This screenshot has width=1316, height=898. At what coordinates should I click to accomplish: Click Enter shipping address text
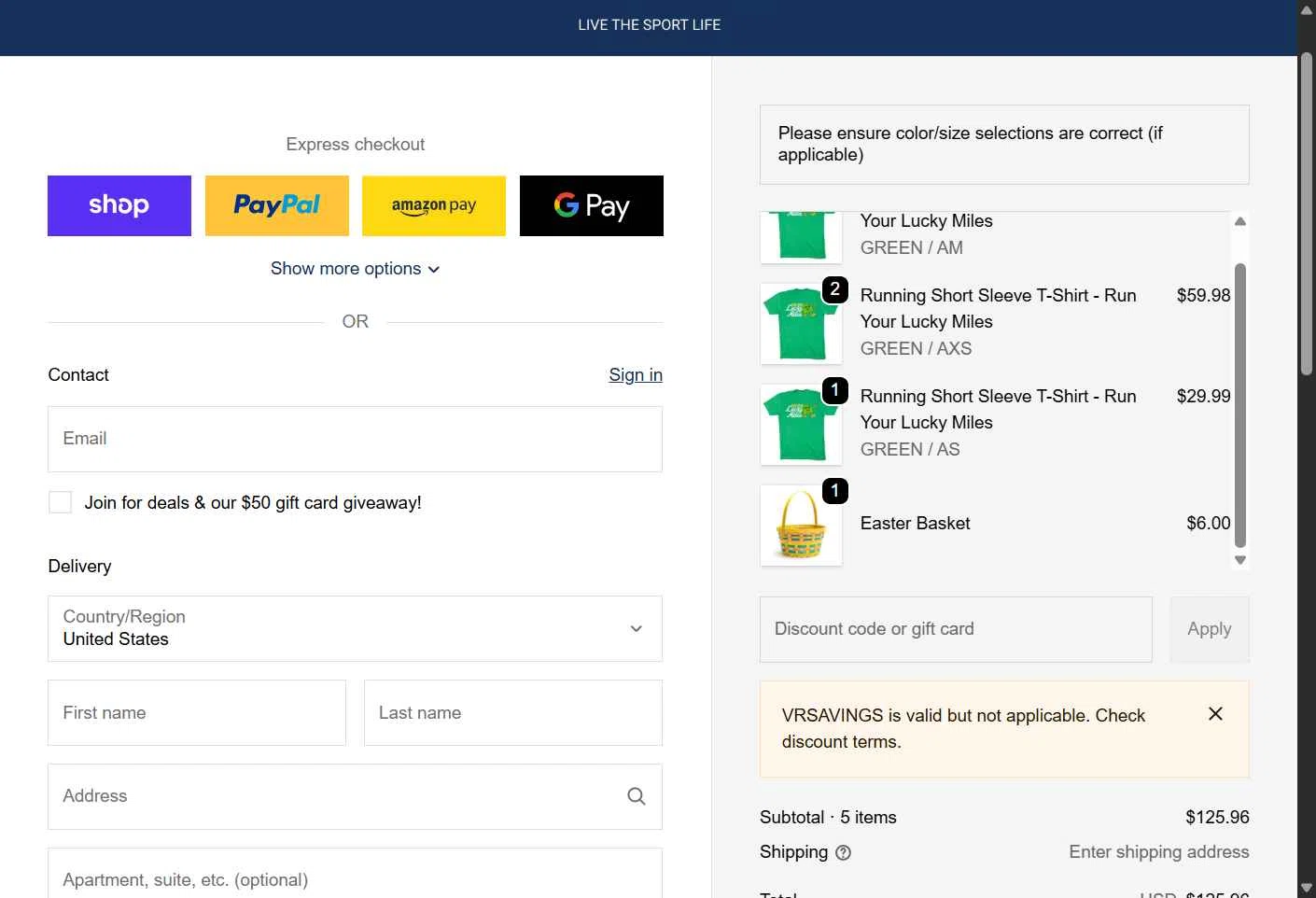1158,852
